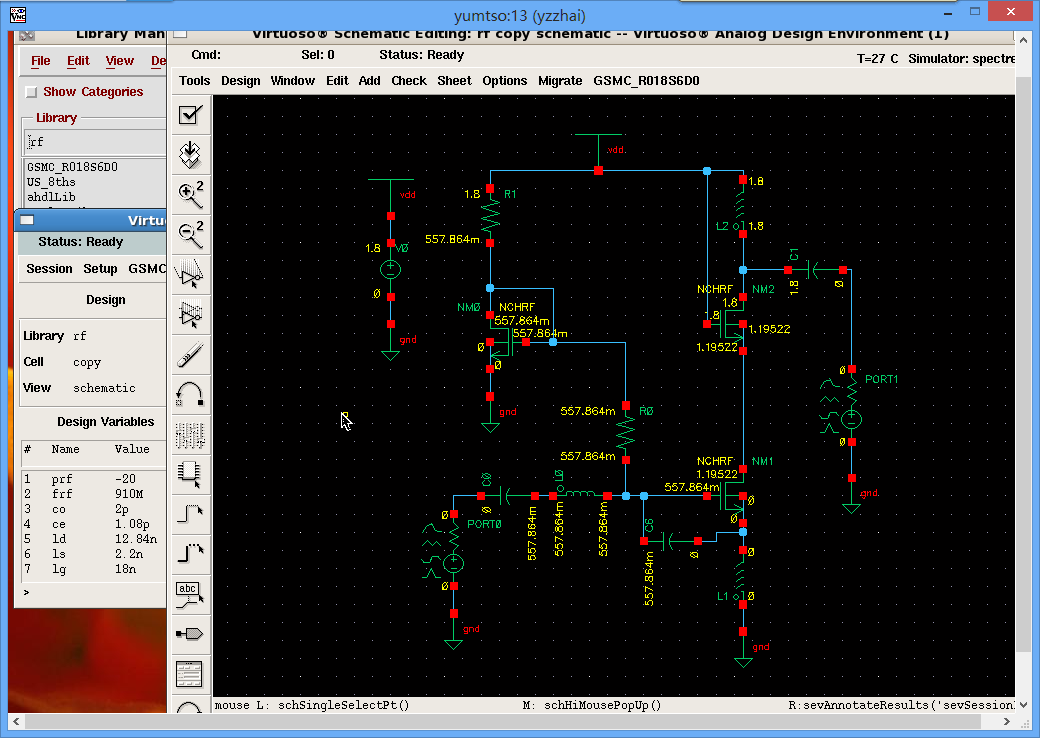This screenshot has height=738, width=1040.
Task: Open the Sheet menu
Action: click(x=454, y=81)
